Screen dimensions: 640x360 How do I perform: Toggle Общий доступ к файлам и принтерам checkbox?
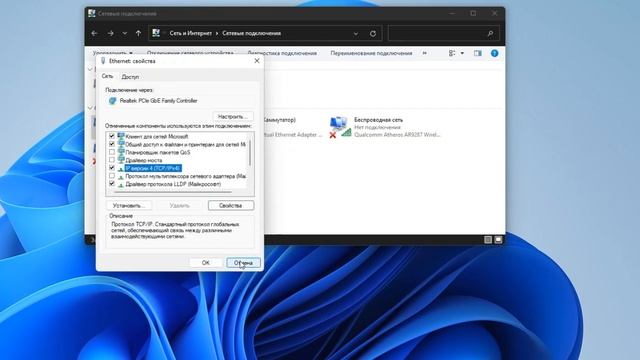[x=112, y=144]
